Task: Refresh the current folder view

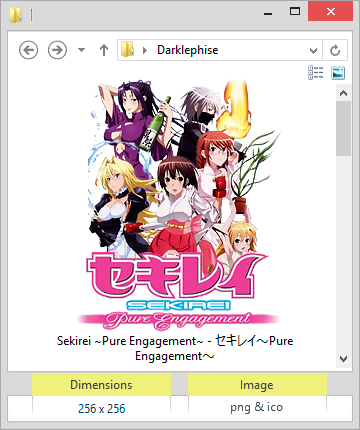Action: pos(335,50)
